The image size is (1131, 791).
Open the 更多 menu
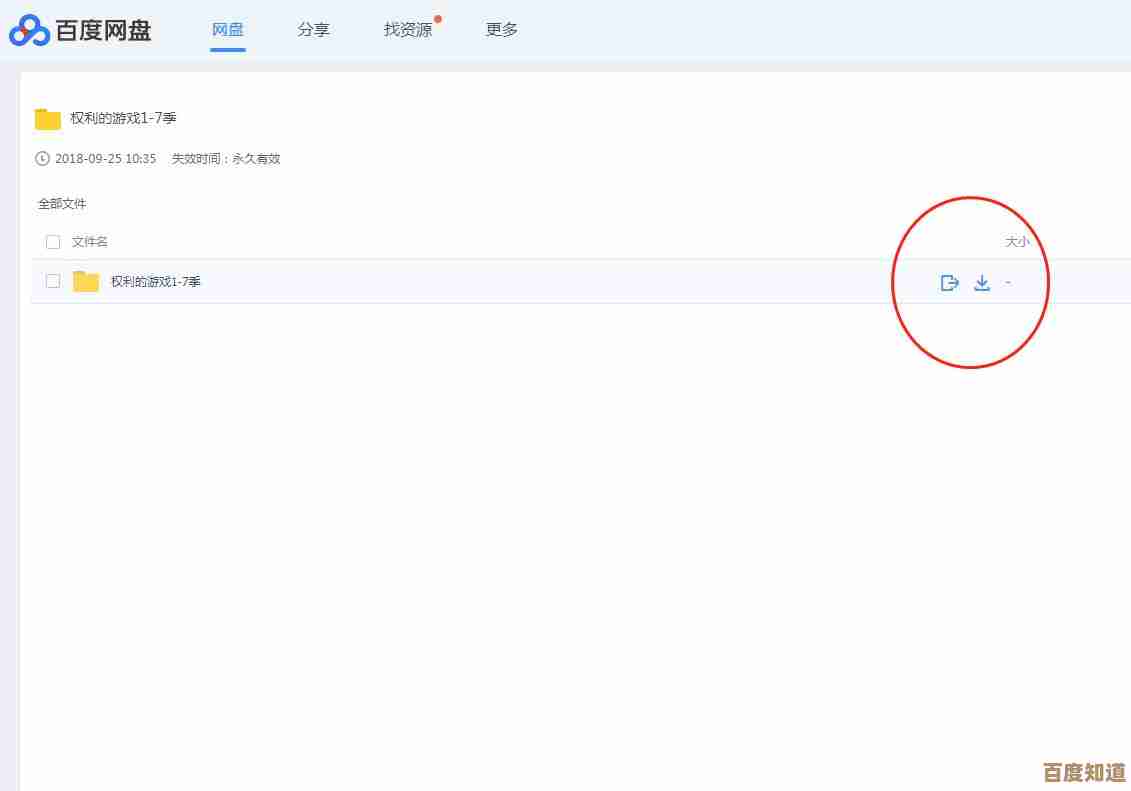501,30
